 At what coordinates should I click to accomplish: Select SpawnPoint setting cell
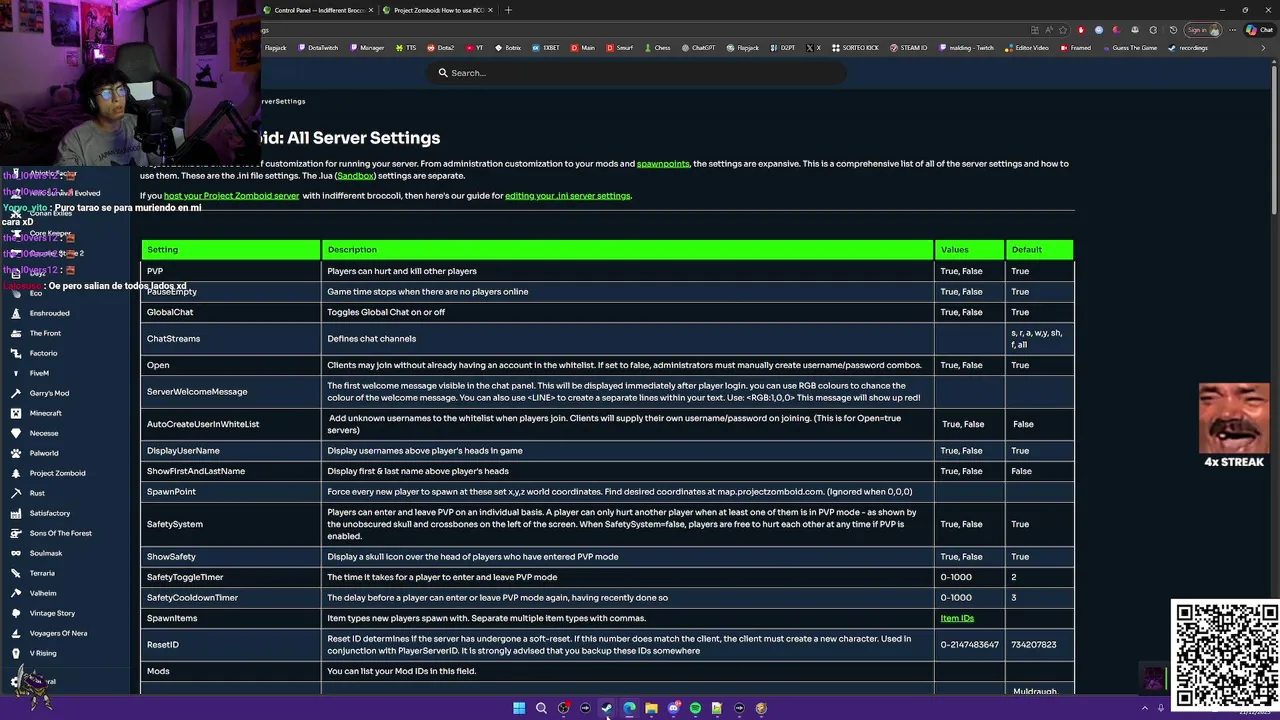231,492
